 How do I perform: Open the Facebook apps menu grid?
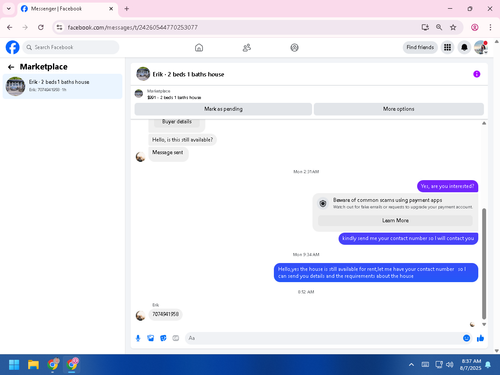(x=447, y=48)
